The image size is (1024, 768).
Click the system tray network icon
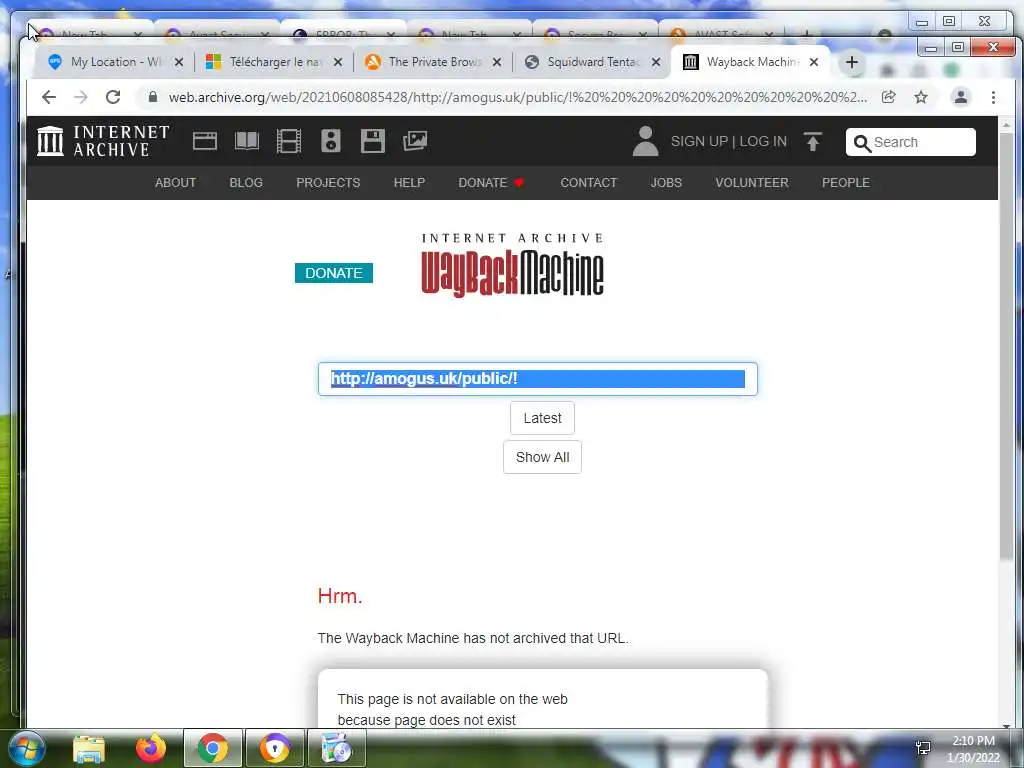pyautogui.click(x=923, y=748)
